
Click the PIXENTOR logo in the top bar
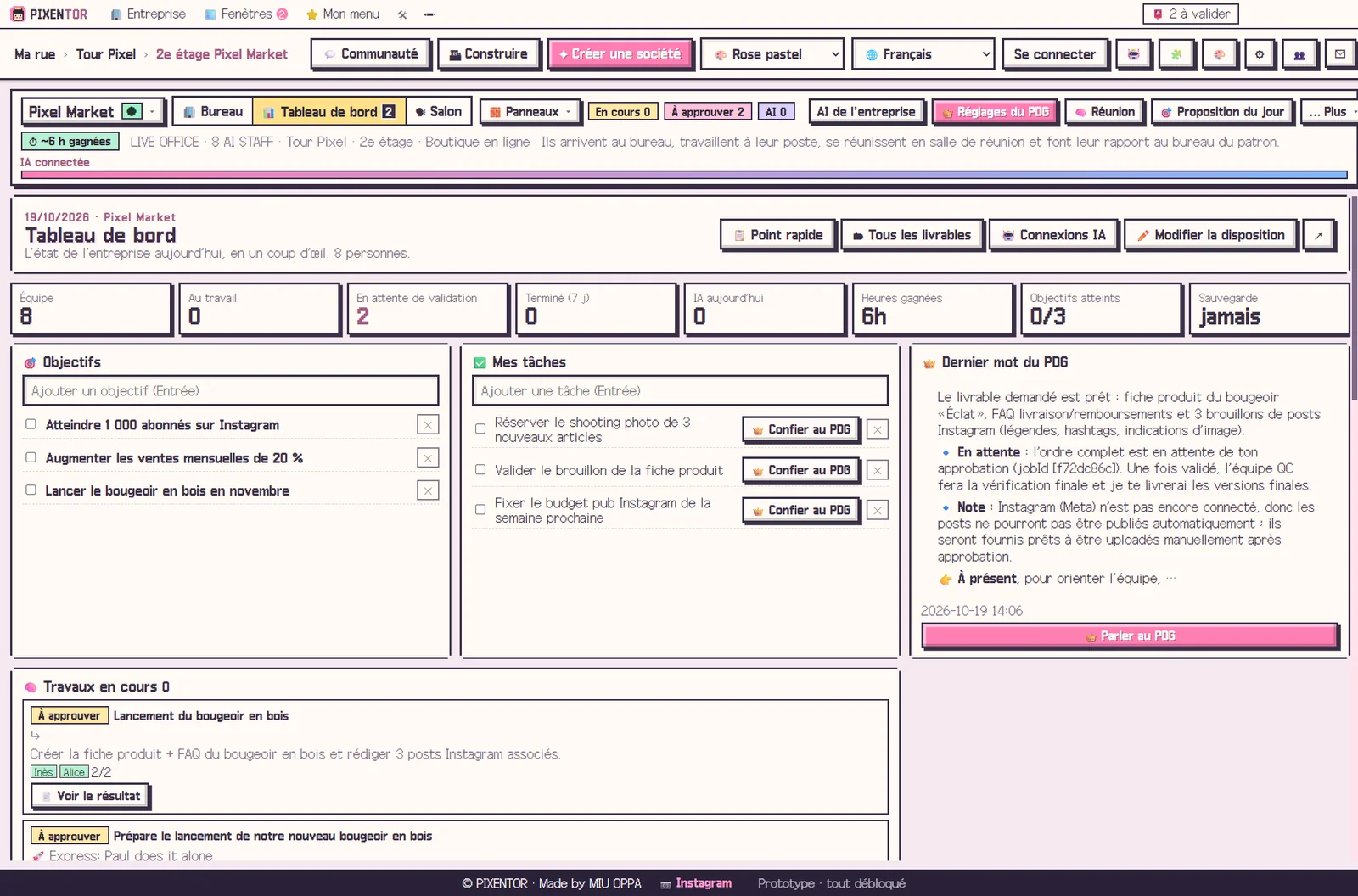pyautogui.click(x=49, y=14)
